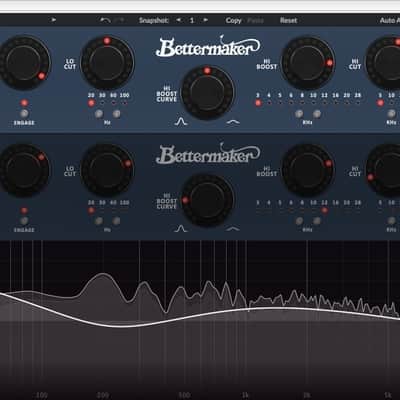Click right KHz step button under bottom HI BOOST
This screenshot has width=400, height=400.
[317, 221]
